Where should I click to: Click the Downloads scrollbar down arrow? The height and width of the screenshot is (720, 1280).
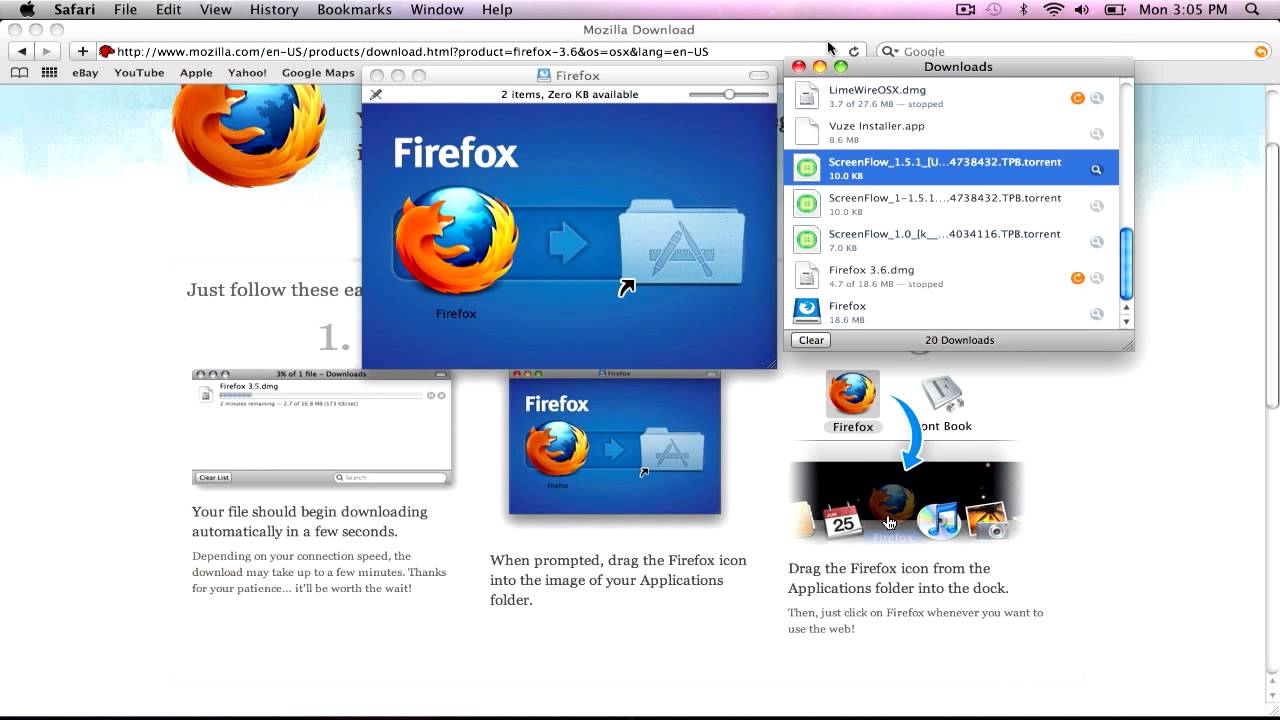coord(1126,321)
